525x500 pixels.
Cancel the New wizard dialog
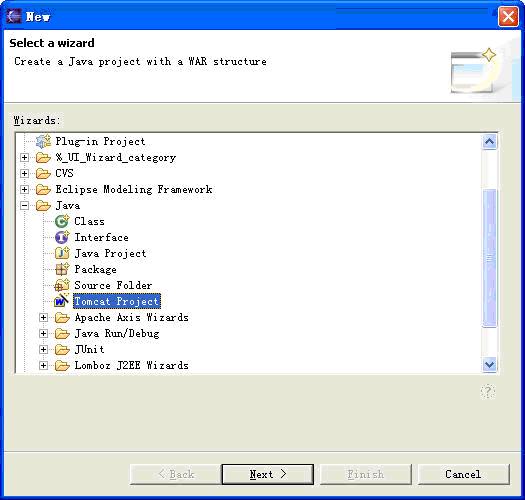coord(464,474)
